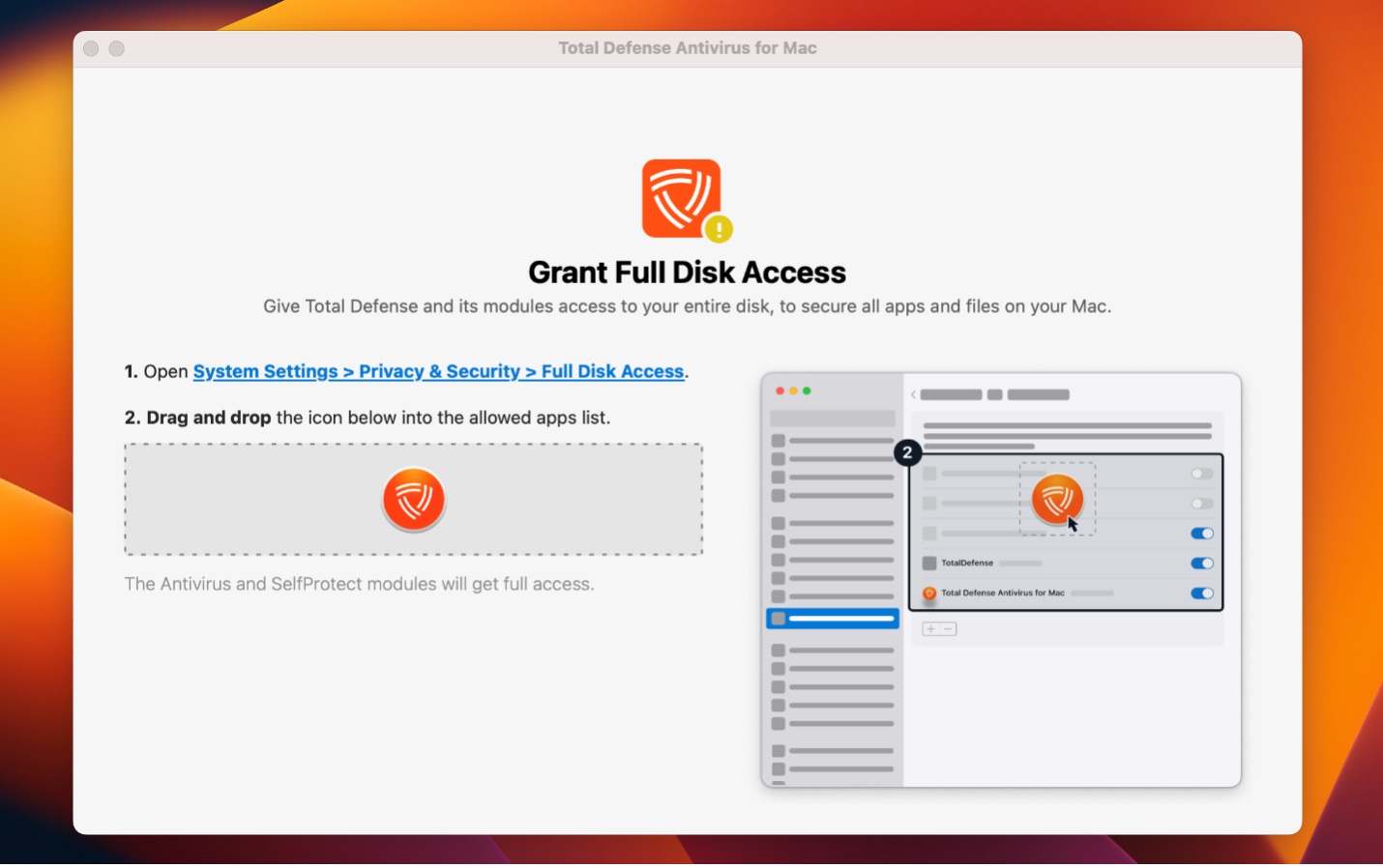Click the Full Disk Access illustration image

point(1001,580)
